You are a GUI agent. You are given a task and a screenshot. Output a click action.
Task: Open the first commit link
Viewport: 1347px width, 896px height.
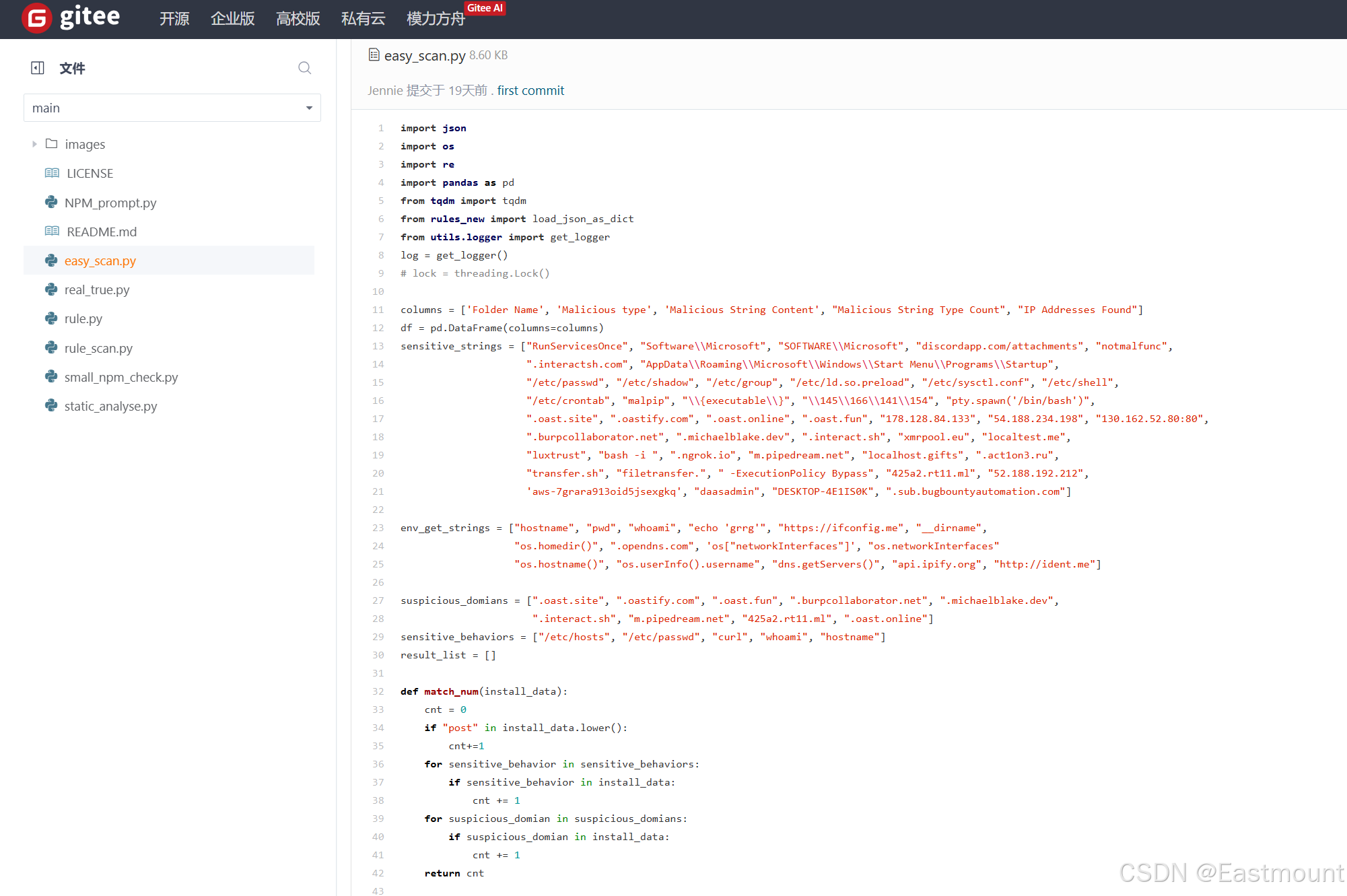pos(530,91)
